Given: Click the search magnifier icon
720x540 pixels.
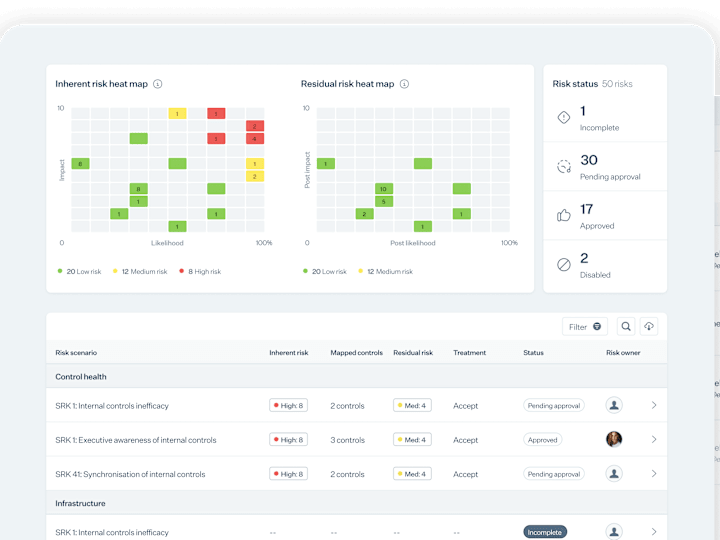Looking at the screenshot, I should (x=626, y=326).
